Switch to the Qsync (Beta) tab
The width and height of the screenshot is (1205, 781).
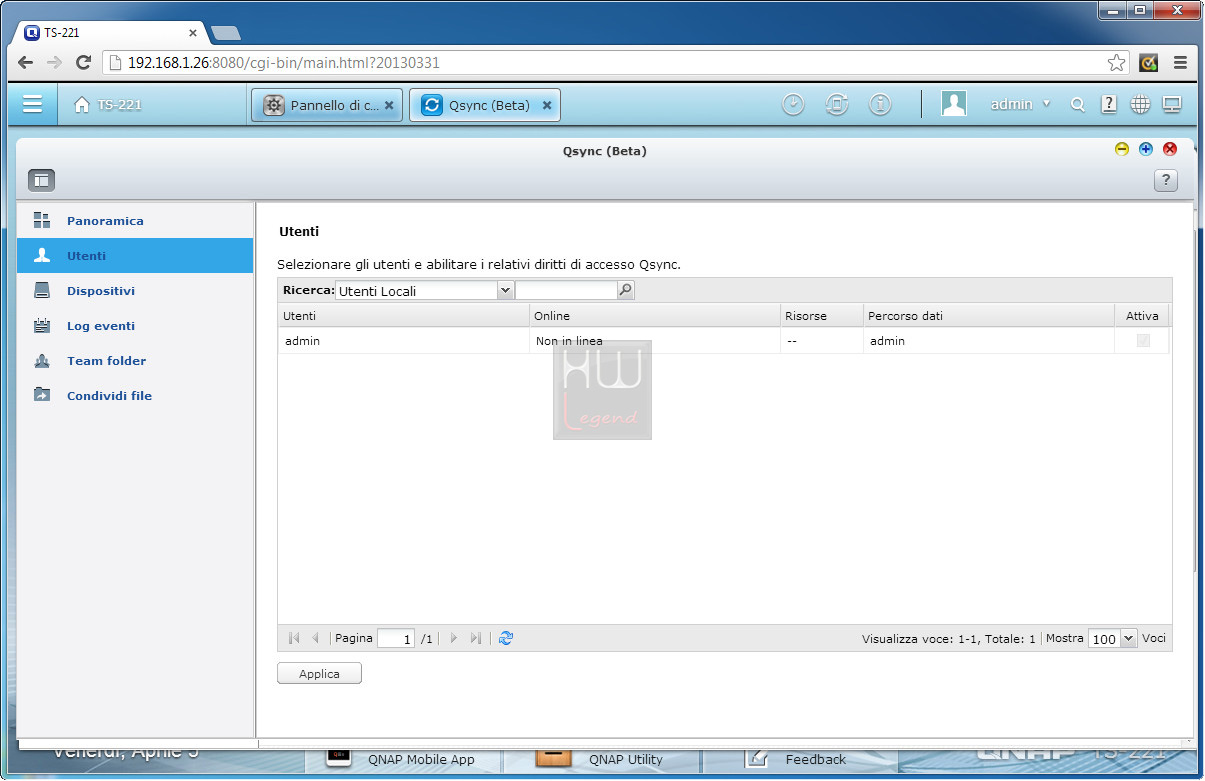pyautogui.click(x=484, y=105)
